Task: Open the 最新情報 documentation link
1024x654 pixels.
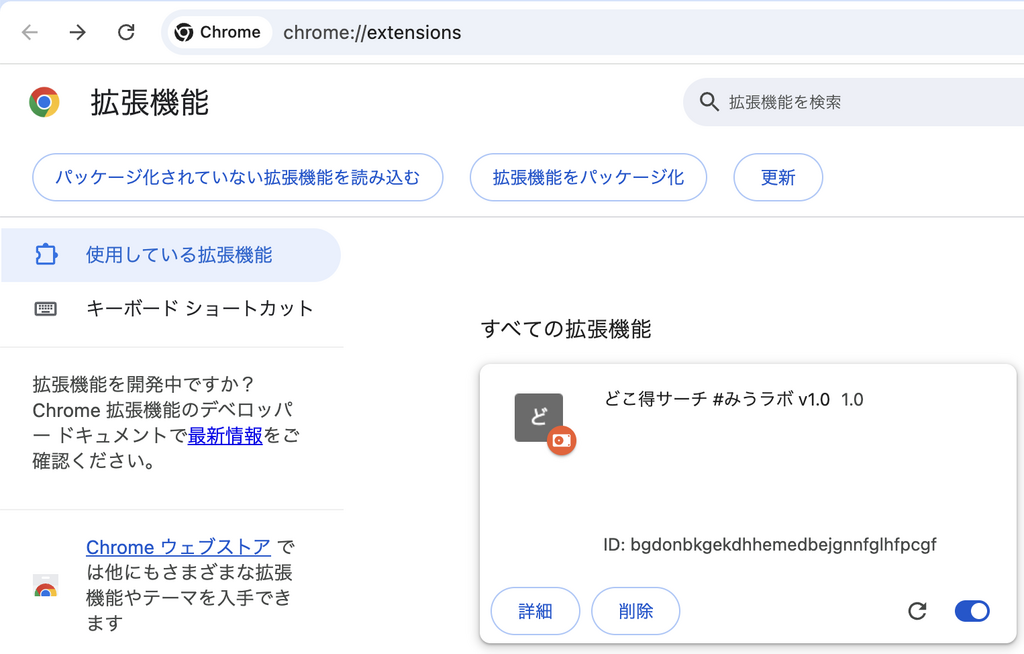Action: (225, 436)
